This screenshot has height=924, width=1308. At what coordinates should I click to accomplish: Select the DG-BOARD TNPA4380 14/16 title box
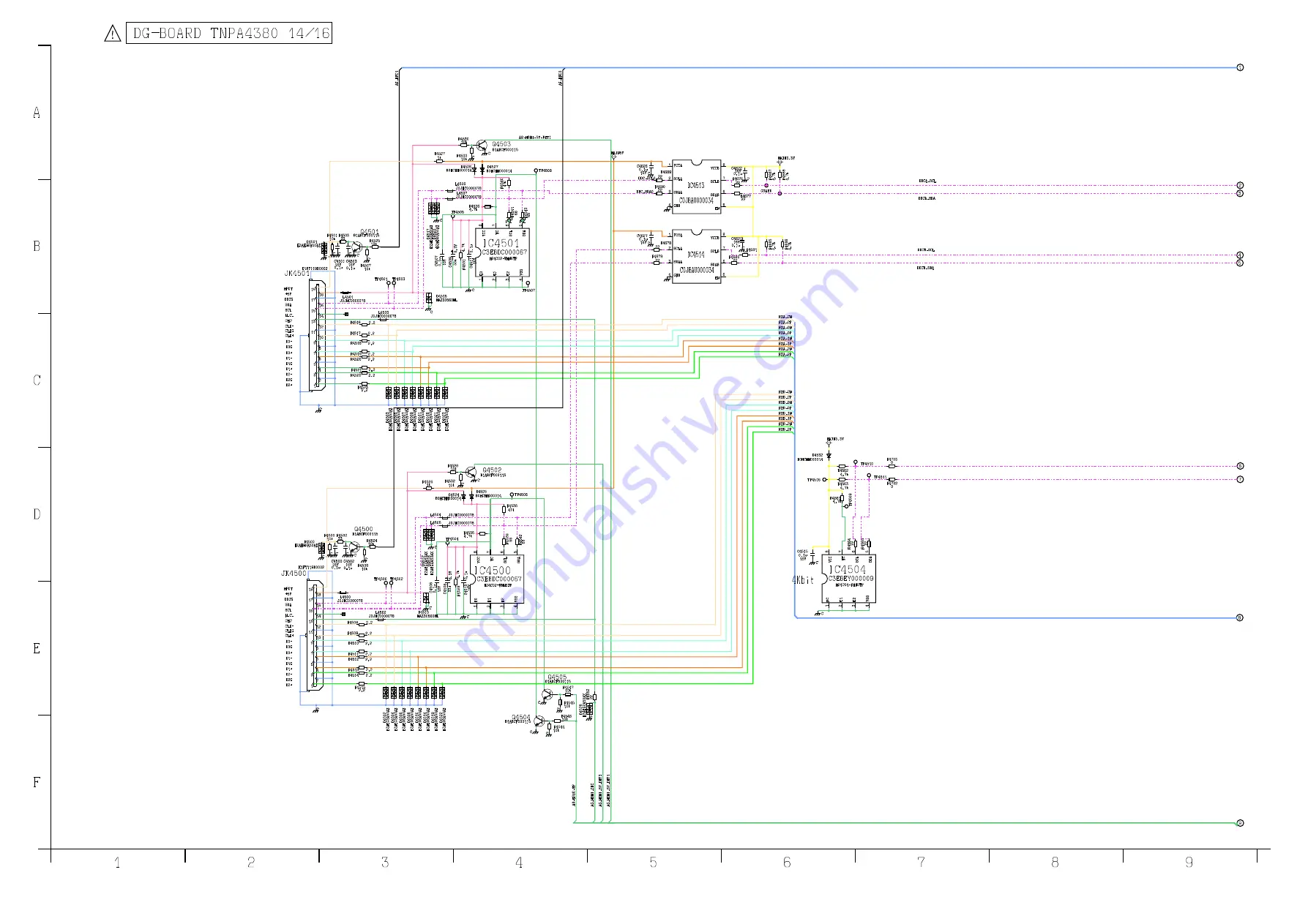click(229, 33)
